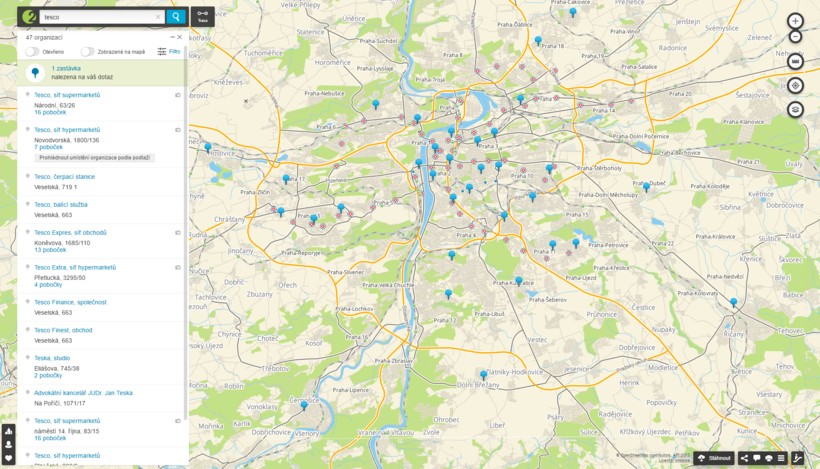Click the Praha-Zbraslav map label
820x469 pixels.
coord(394,361)
